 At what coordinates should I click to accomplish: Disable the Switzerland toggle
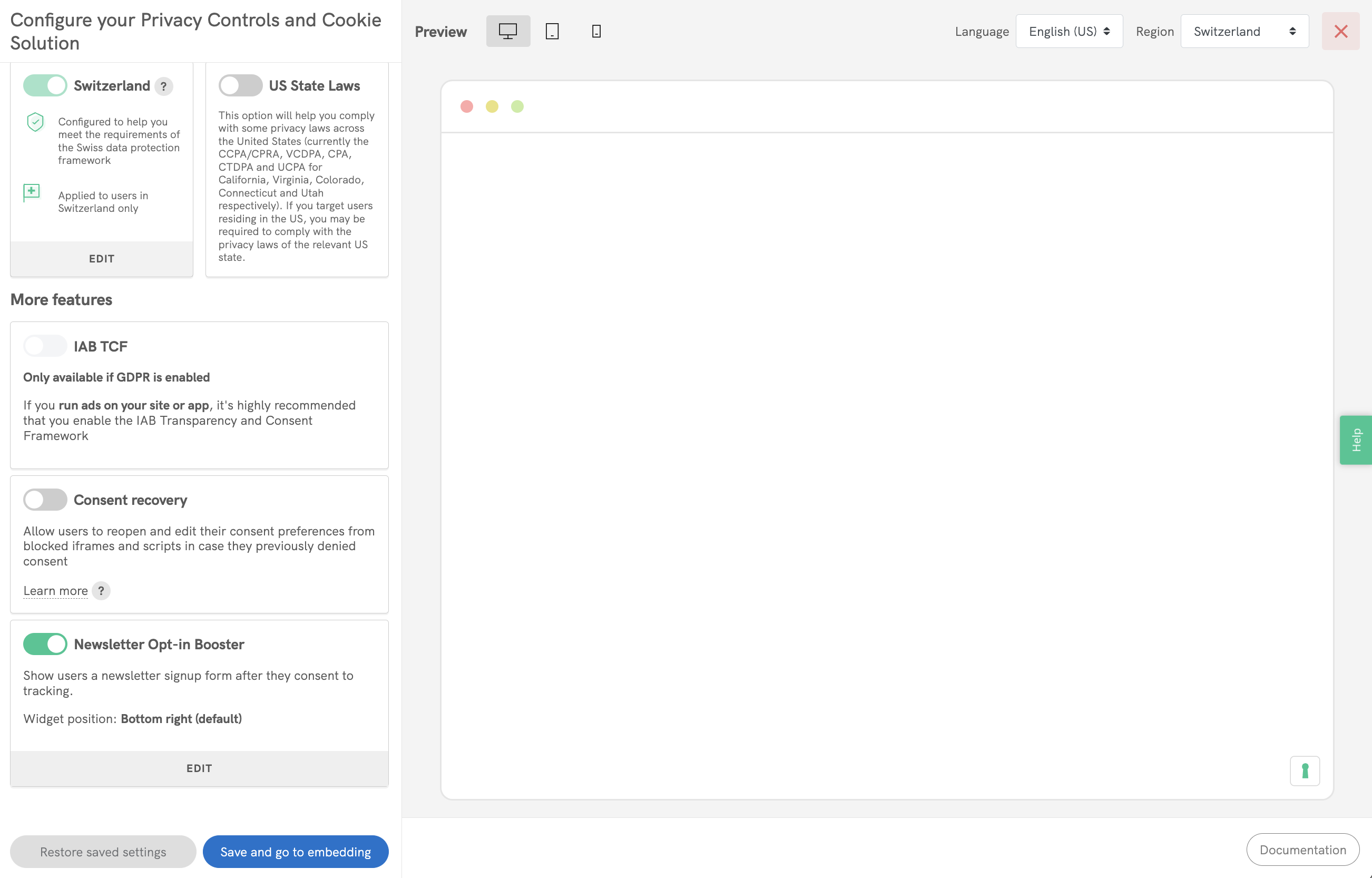45,85
